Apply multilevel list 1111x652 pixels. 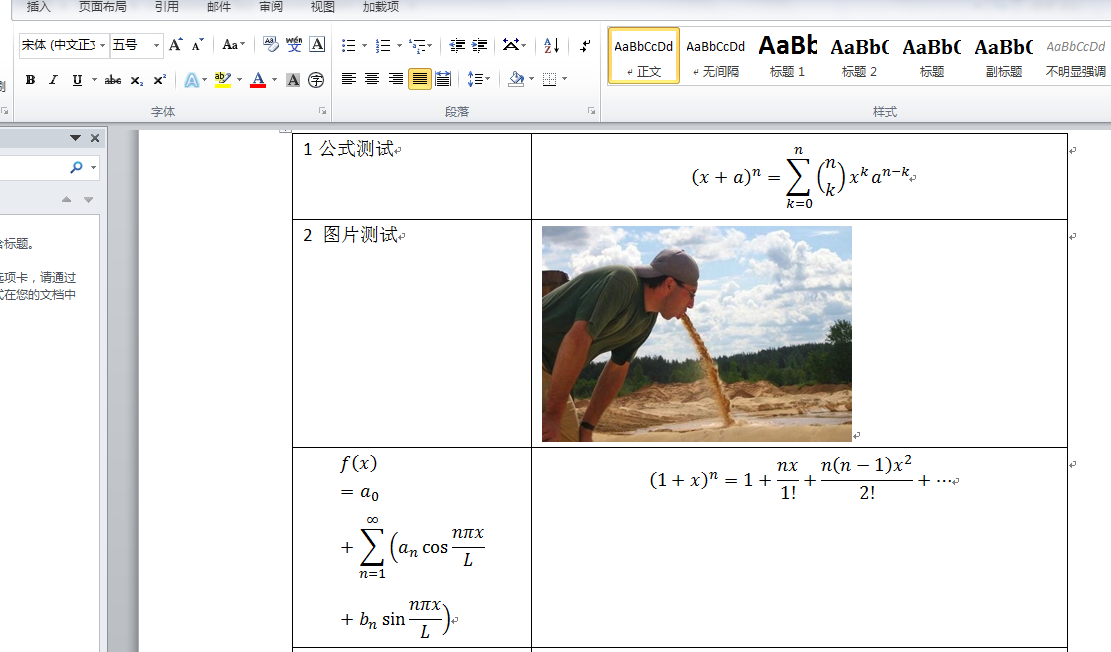coord(418,46)
